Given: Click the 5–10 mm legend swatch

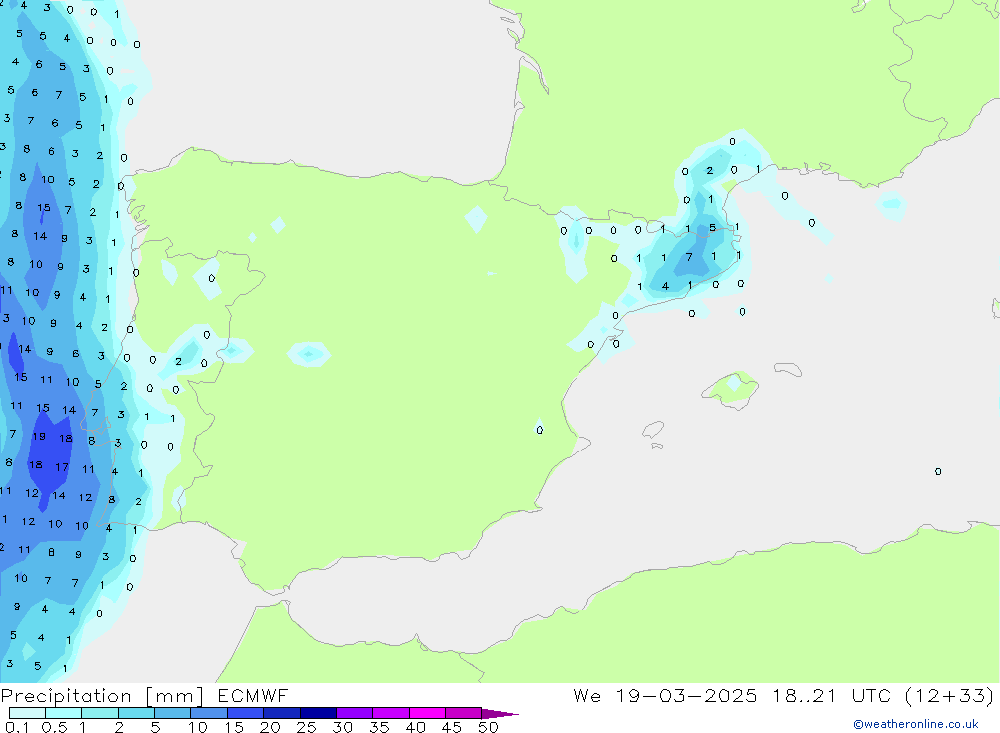Looking at the screenshot, I should [x=172, y=713].
